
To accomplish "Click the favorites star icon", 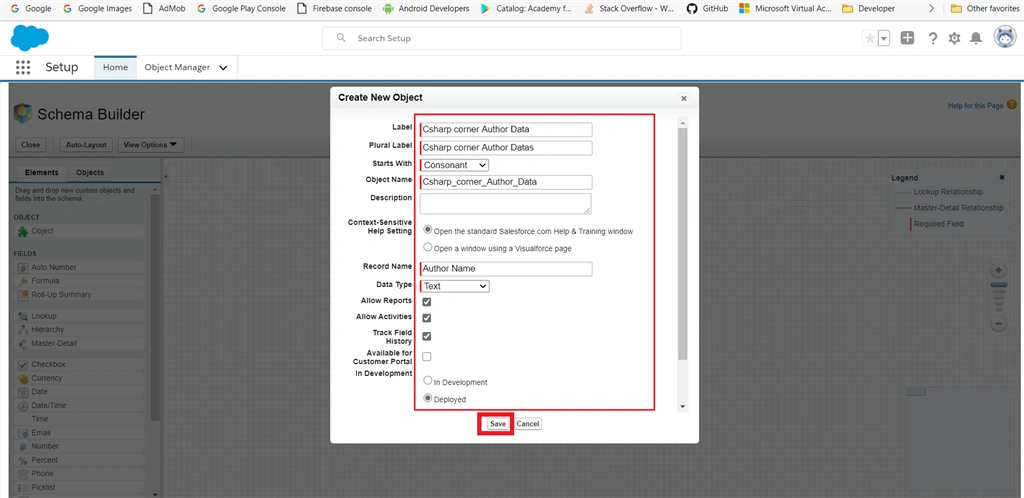I will tap(870, 39).
